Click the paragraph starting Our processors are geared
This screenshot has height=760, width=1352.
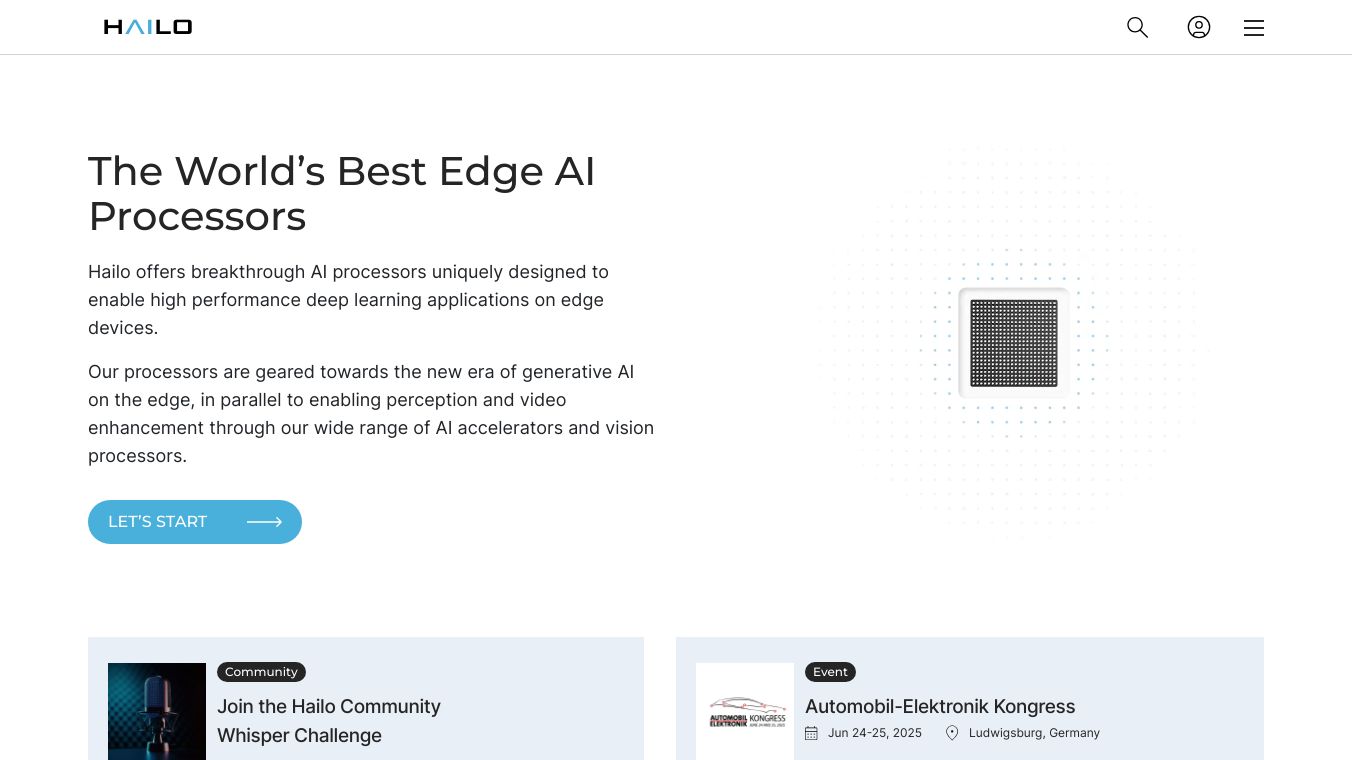[370, 413]
